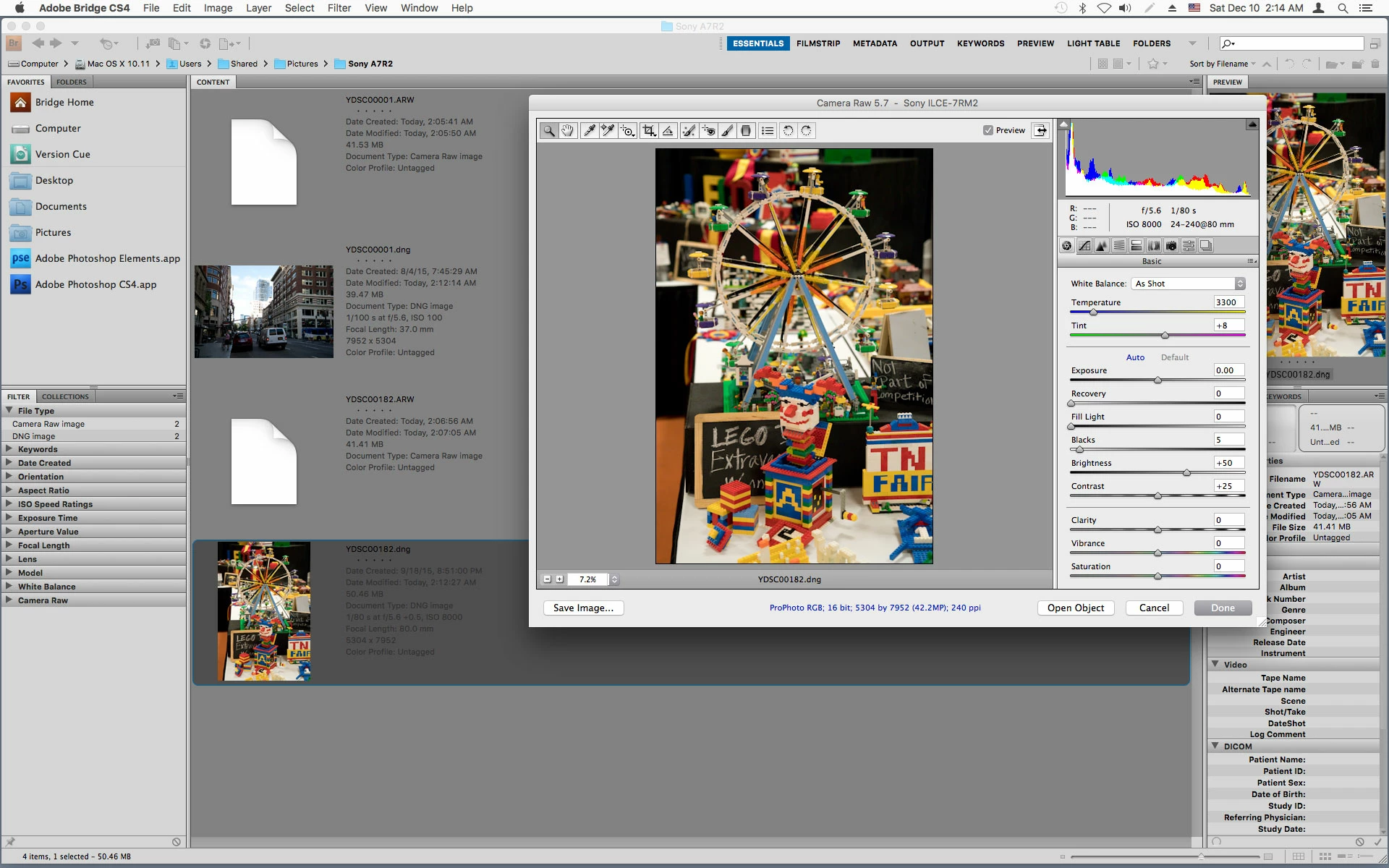Select the Straighten tool
The image size is (1389, 868).
click(x=668, y=131)
